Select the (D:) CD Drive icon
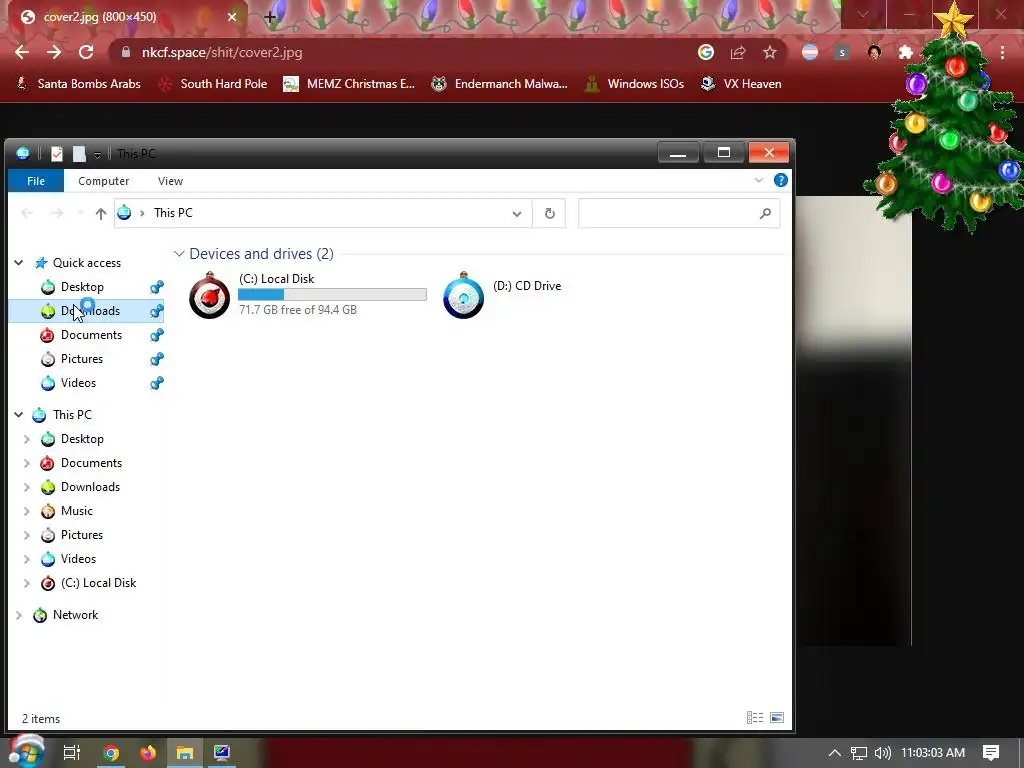This screenshot has width=1024, height=768. [x=464, y=296]
